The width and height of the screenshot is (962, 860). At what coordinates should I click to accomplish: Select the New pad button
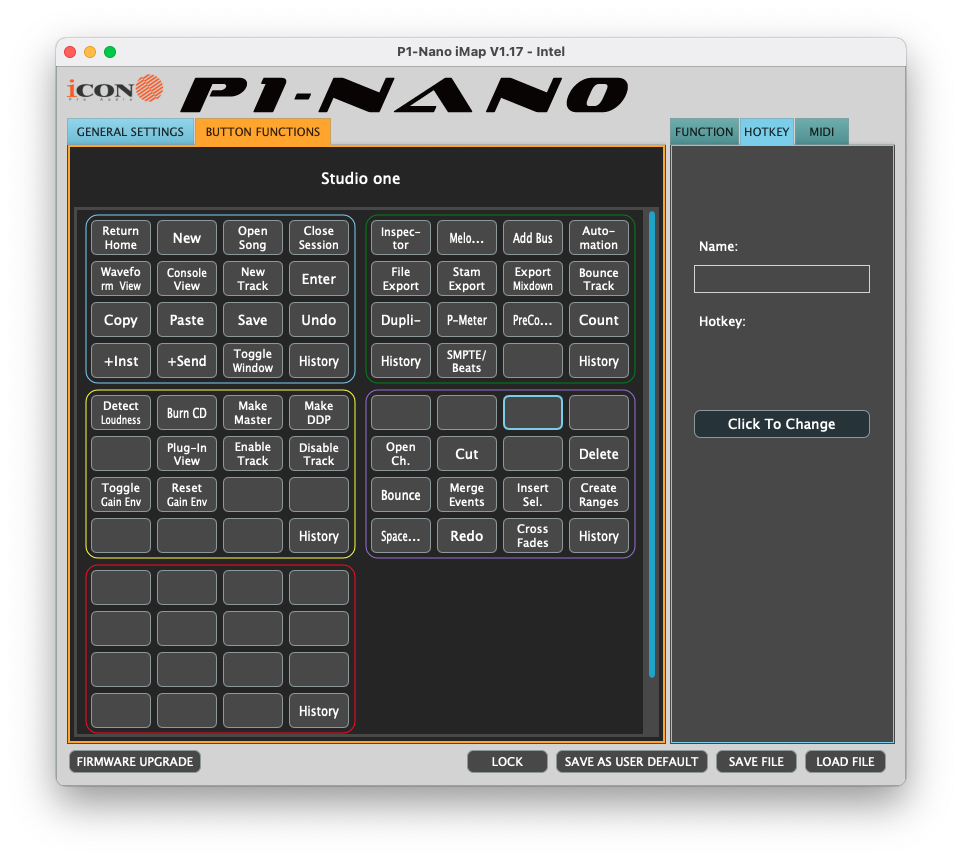click(187, 238)
